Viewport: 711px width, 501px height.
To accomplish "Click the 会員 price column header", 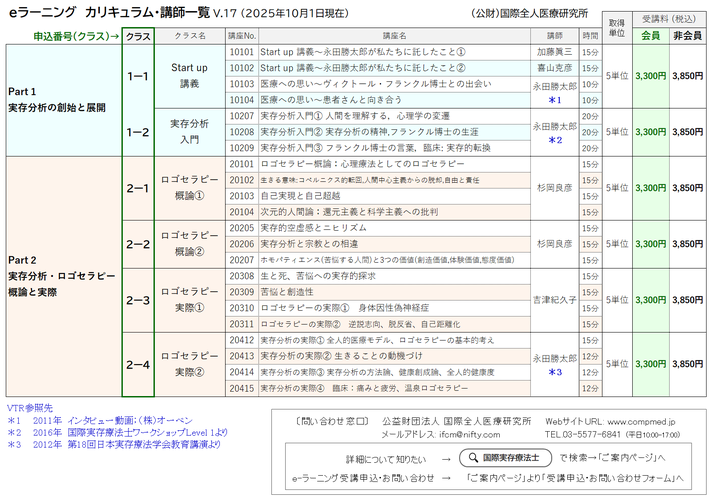I will click(x=651, y=36).
